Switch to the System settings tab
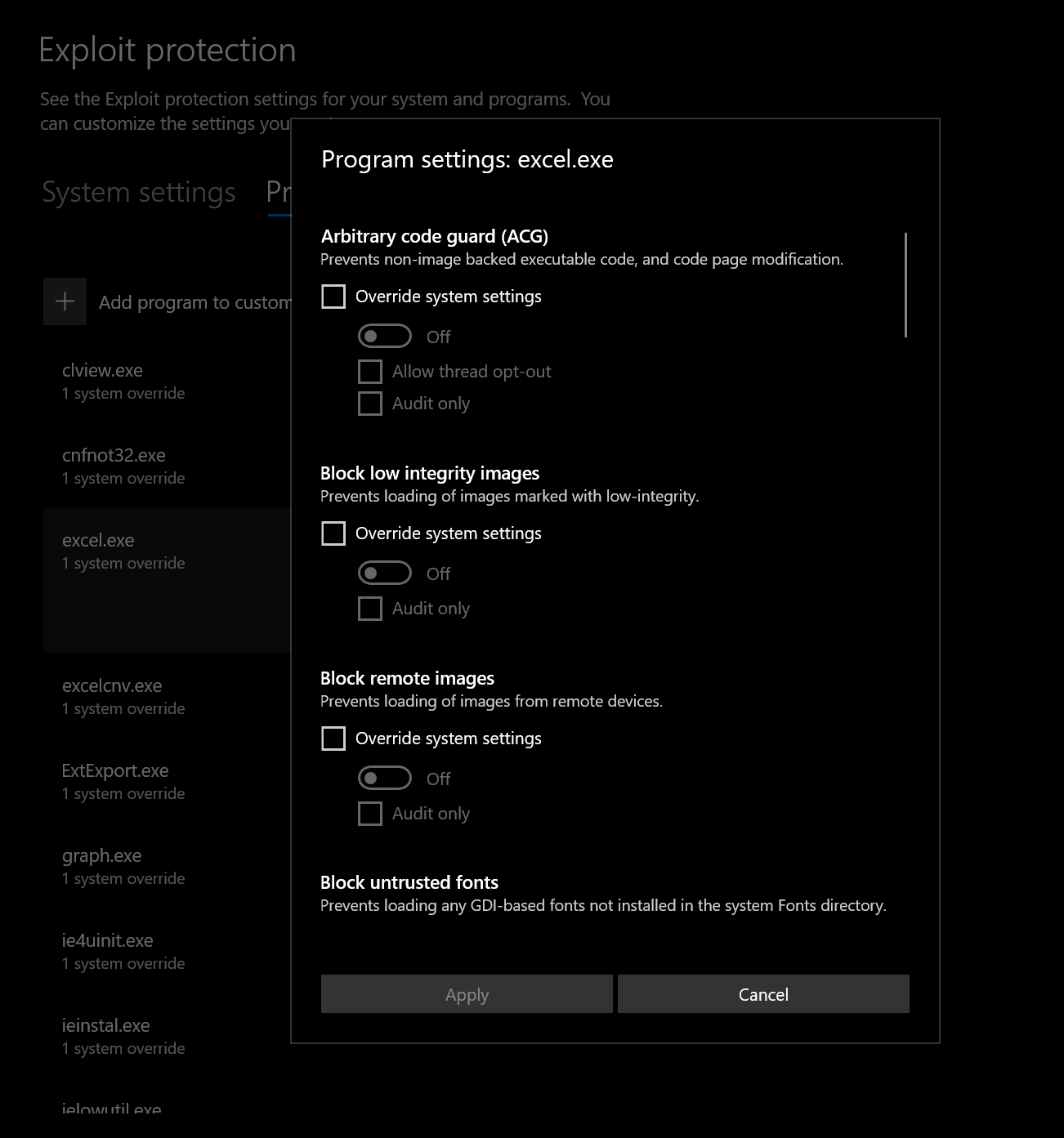 [139, 192]
